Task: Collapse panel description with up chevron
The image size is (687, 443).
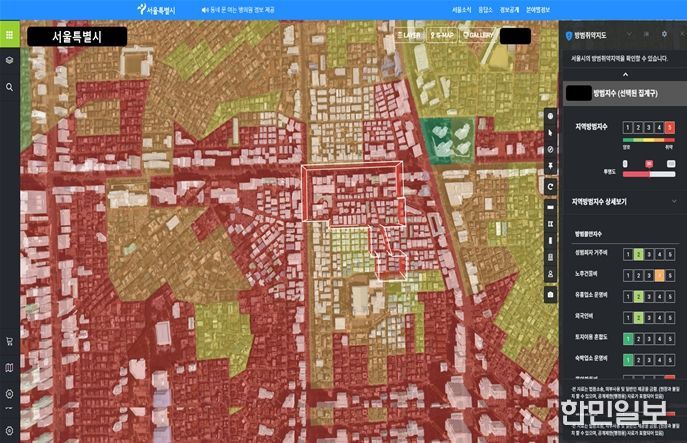Action: pos(625,74)
